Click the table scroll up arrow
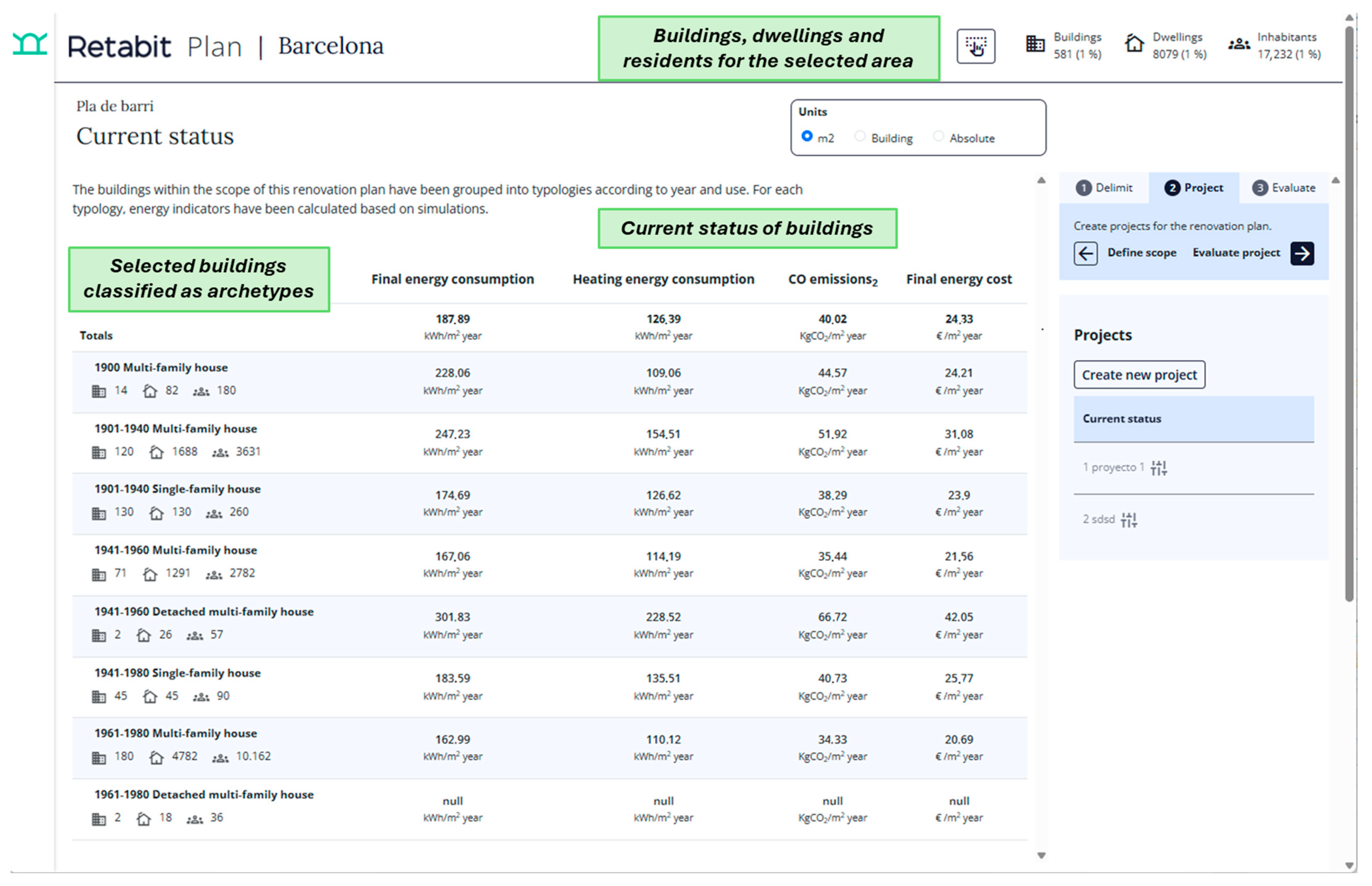Image resolution: width=1372 pixels, height=886 pixels. pos(1041,181)
